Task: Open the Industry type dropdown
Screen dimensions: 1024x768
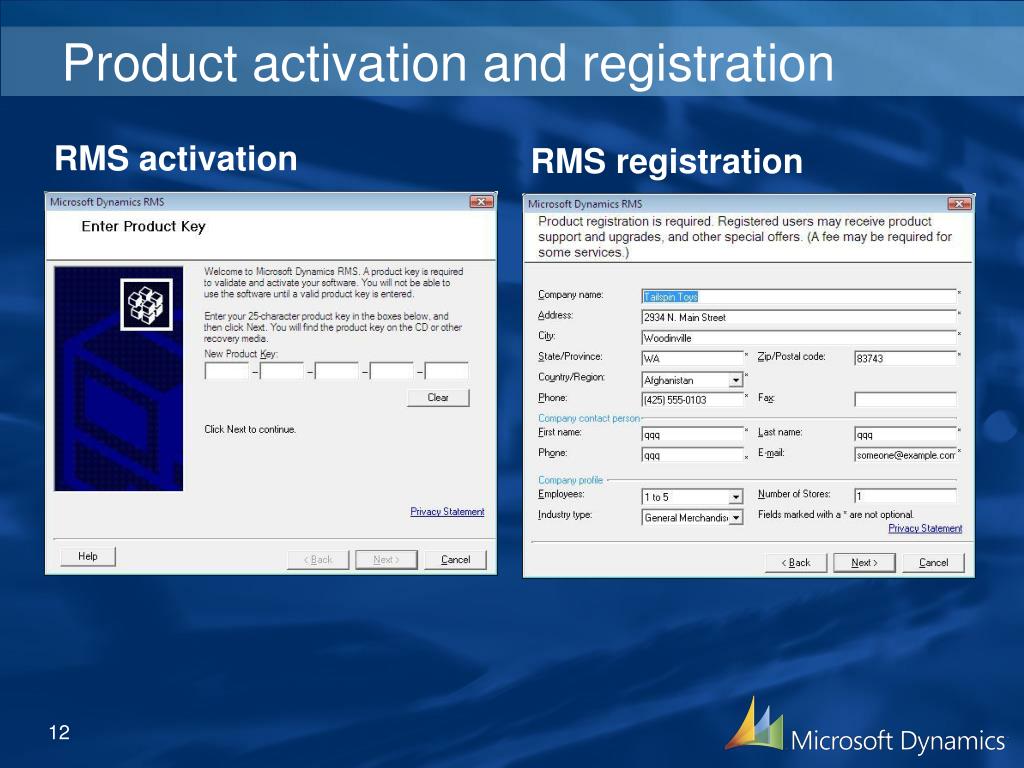Action: click(x=735, y=518)
